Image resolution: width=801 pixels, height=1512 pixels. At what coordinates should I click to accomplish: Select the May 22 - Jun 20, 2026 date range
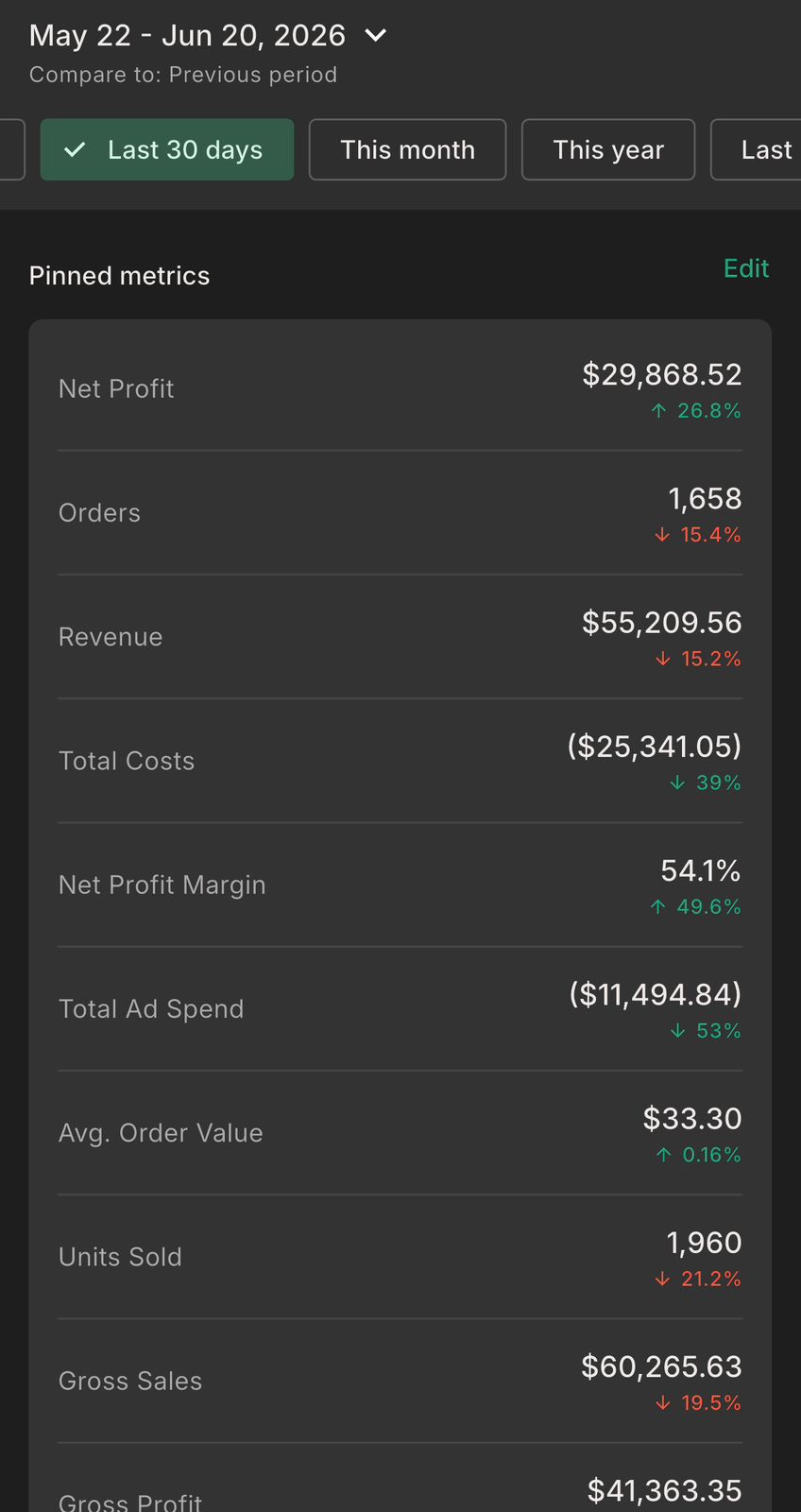187,36
